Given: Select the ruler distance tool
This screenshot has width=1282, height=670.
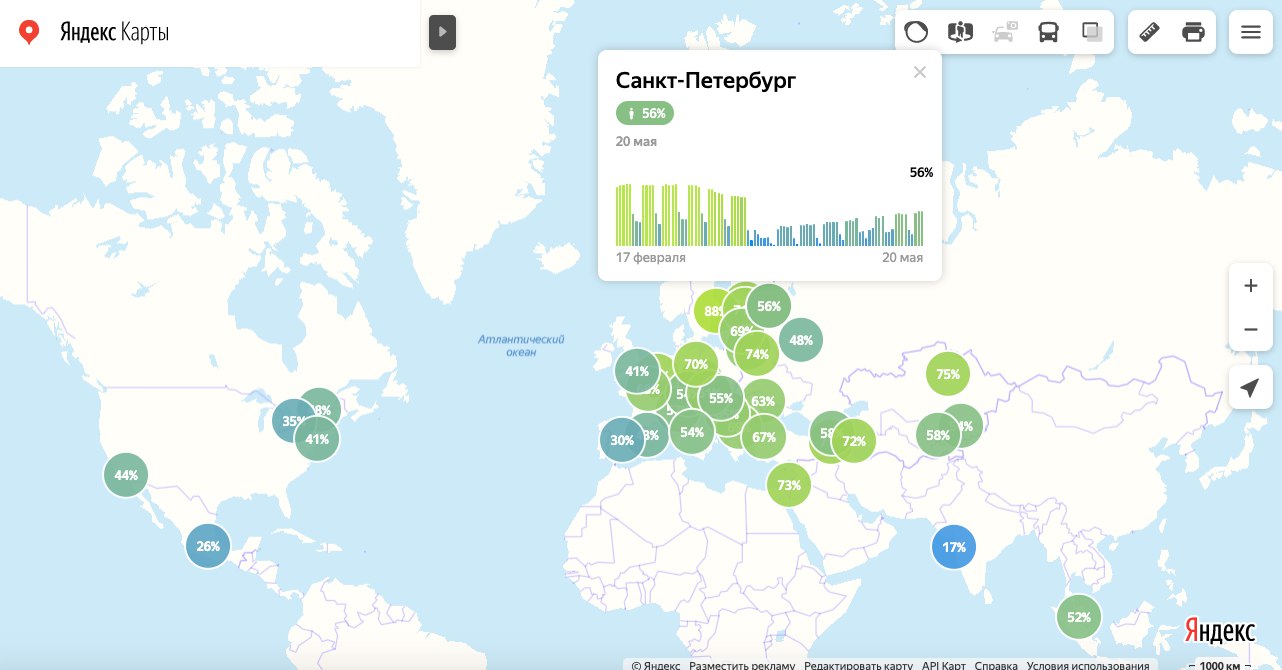Looking at the screenshot, I should [1150, 32].
